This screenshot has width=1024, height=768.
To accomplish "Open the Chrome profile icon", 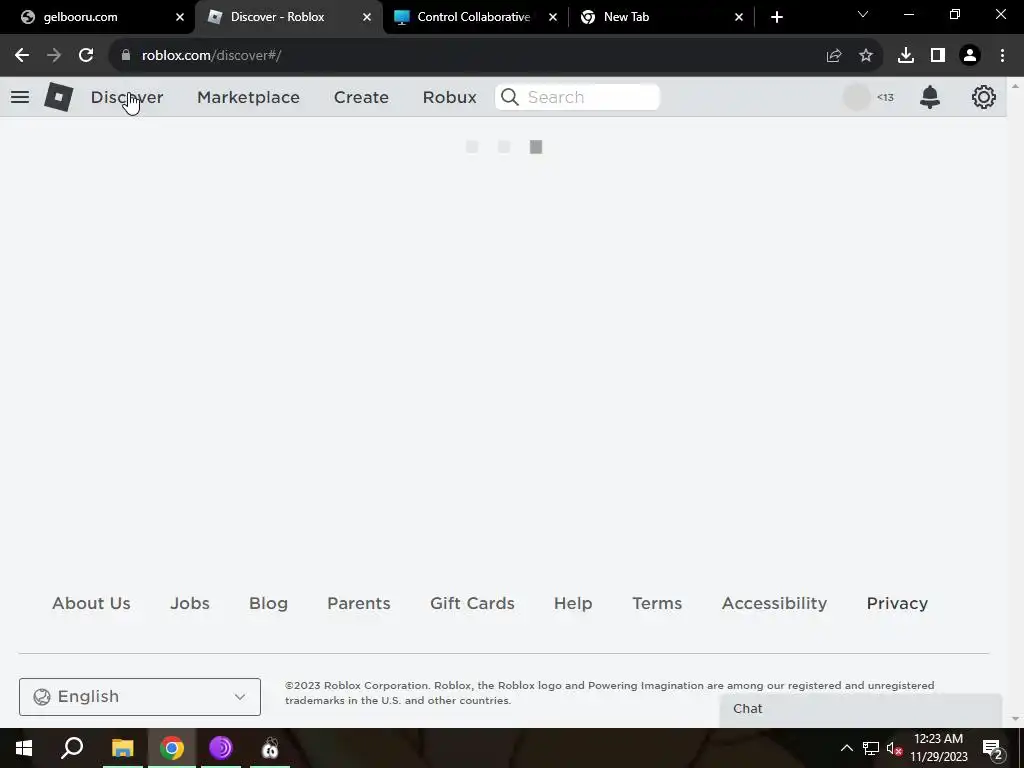I will [970, 56].
